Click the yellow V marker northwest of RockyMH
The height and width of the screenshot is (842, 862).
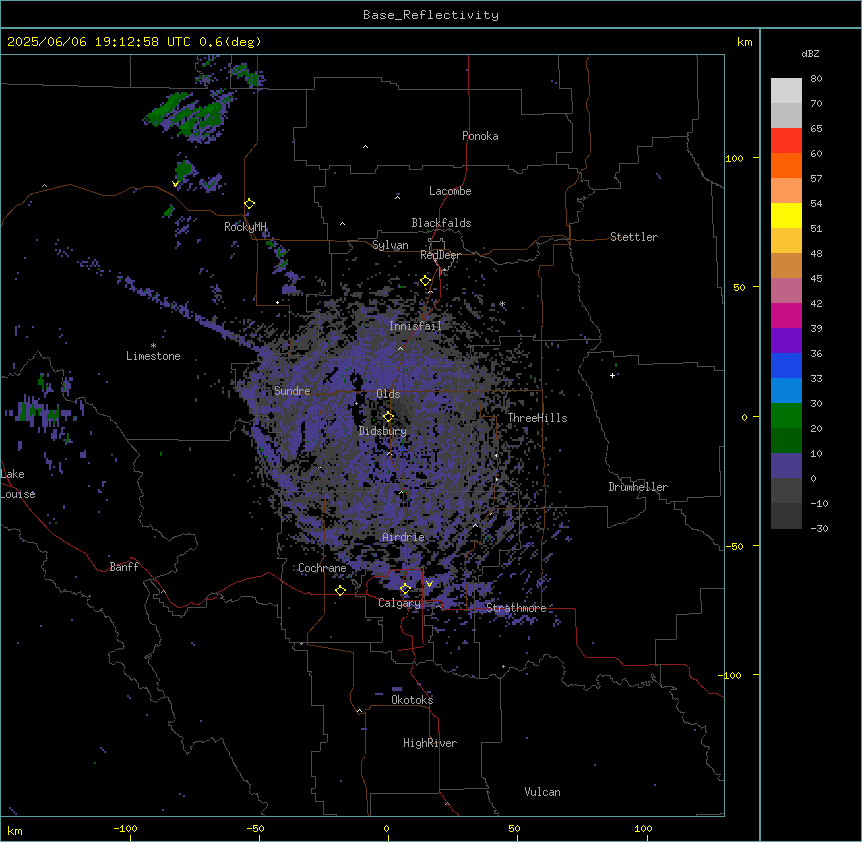(x=175, y=184)
